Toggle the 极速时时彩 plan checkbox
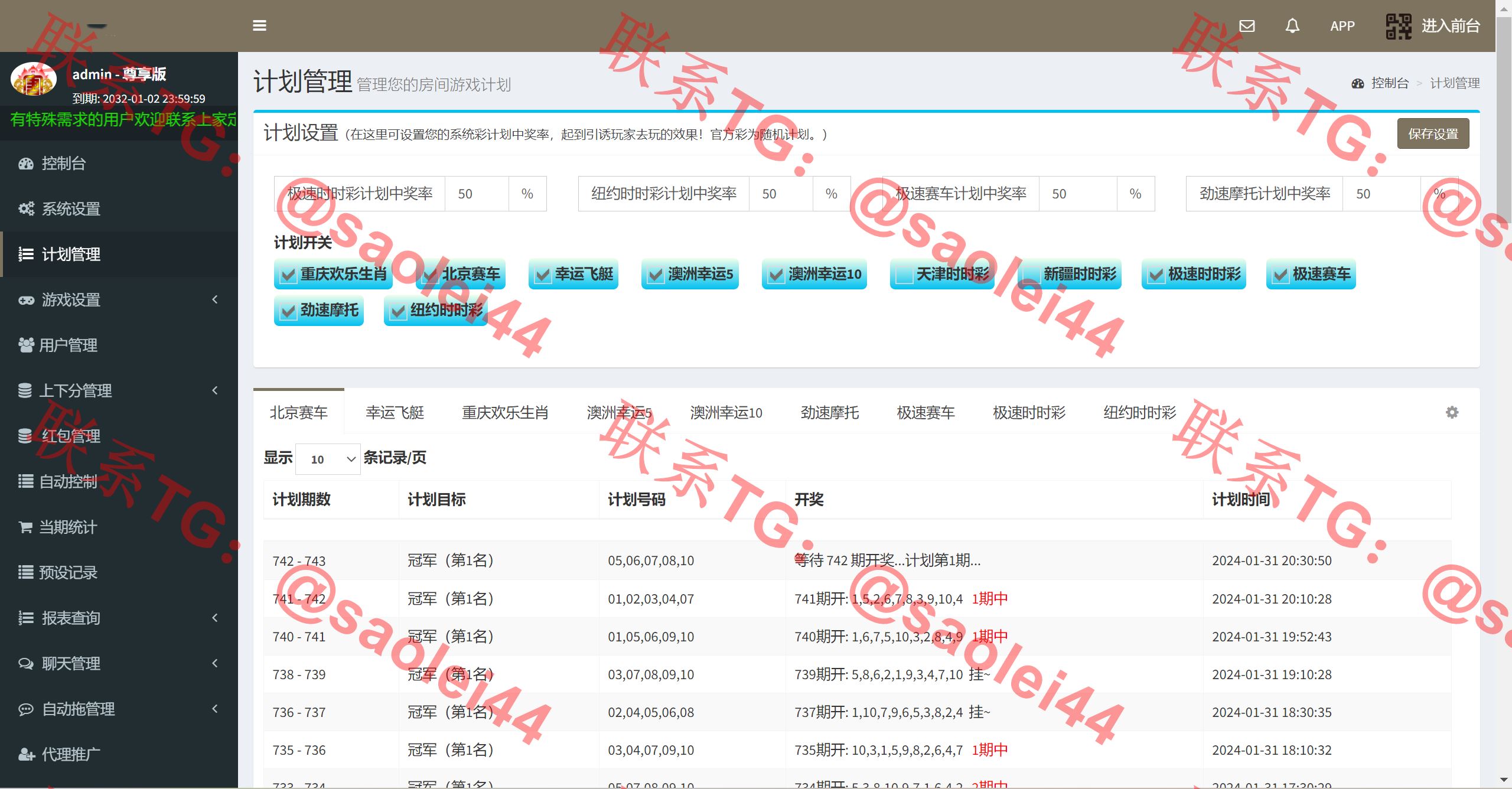Screen dimensions: 1512x789 tap(1156, 275)
